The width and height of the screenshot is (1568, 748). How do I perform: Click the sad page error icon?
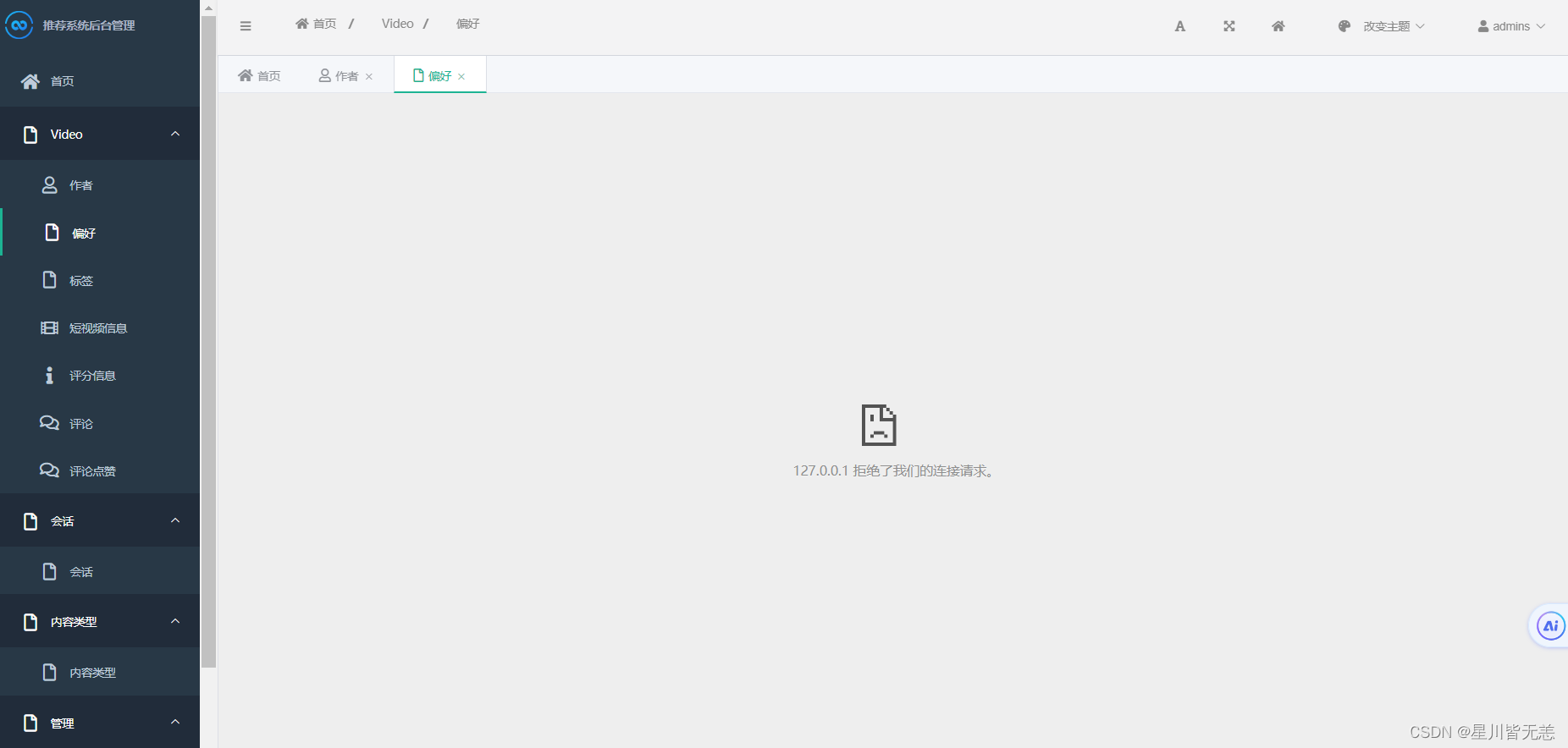(879, 425)
